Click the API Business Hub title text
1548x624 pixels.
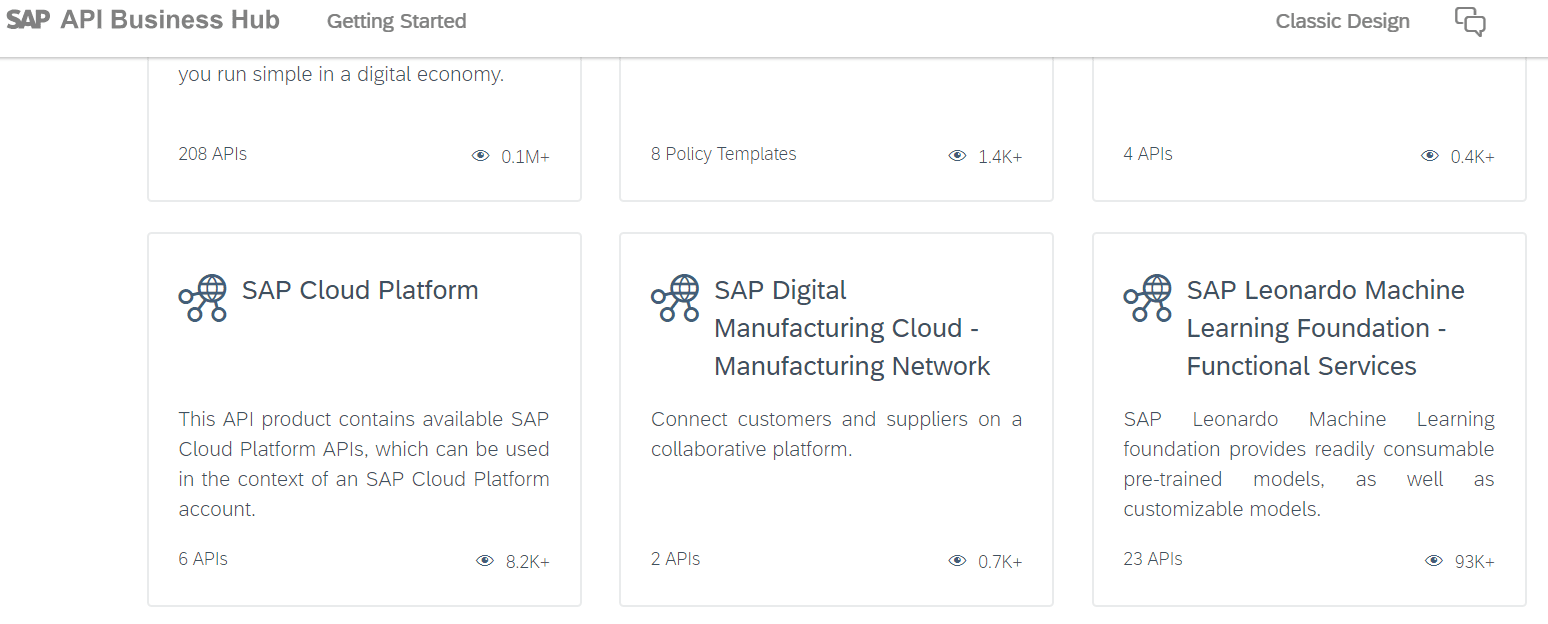[x=170, y=21]
